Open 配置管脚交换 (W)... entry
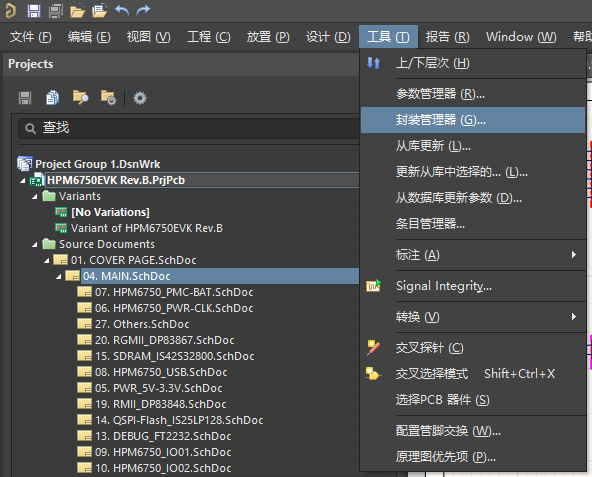592x477 pixels. [x=473, y=431]
